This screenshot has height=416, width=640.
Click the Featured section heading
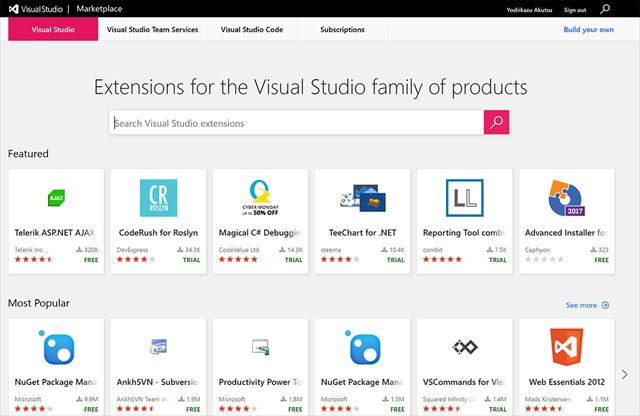click(28, 154)
